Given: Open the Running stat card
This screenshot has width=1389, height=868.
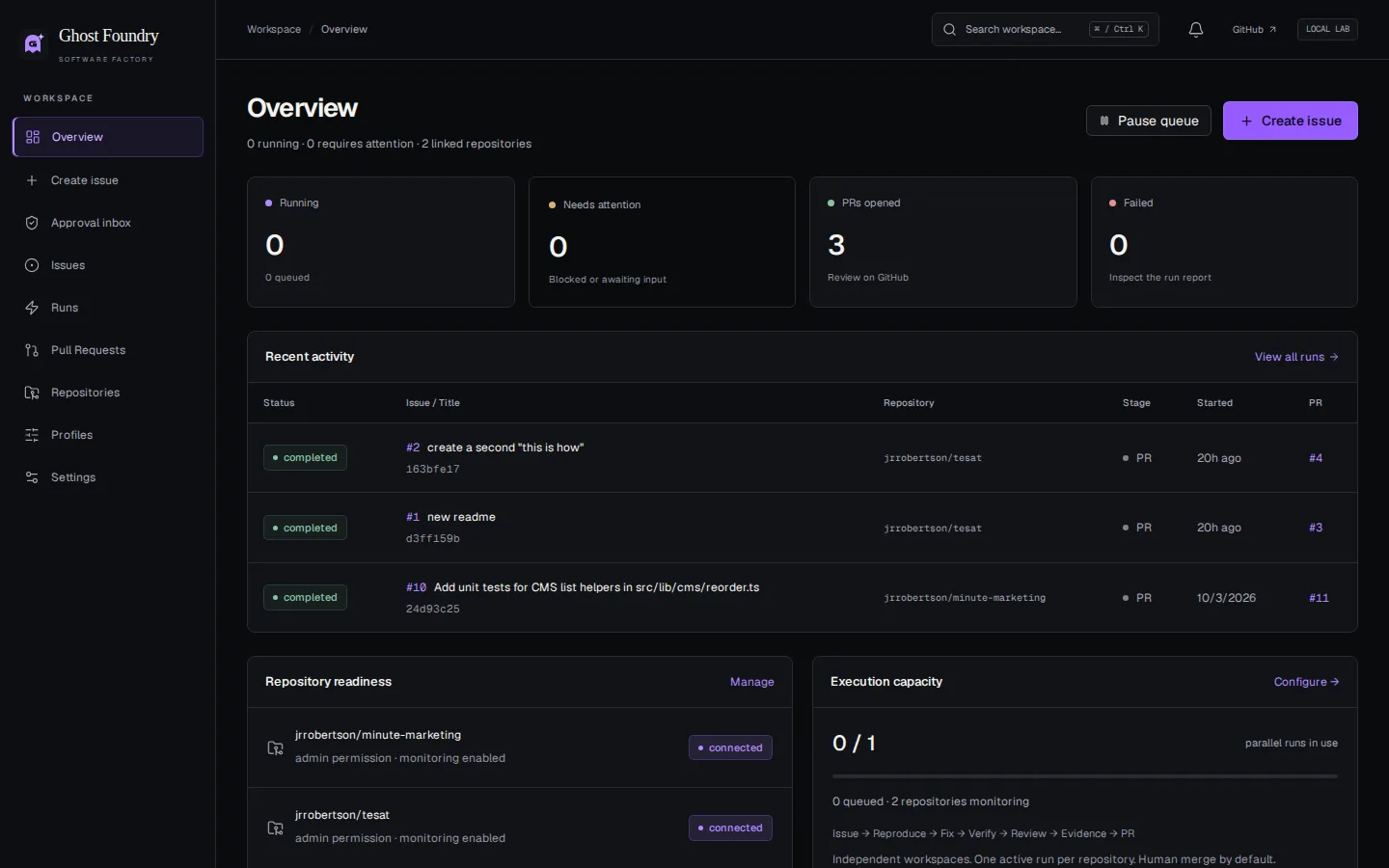Looking at the screenshot, I should click(381, 242).
